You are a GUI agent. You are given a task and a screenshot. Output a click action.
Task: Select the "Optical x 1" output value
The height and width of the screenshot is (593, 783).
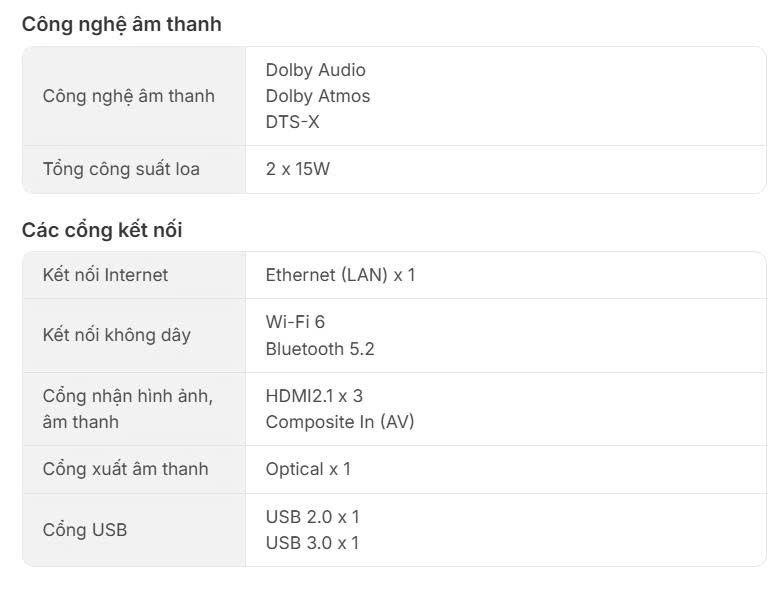click(308, 469)
